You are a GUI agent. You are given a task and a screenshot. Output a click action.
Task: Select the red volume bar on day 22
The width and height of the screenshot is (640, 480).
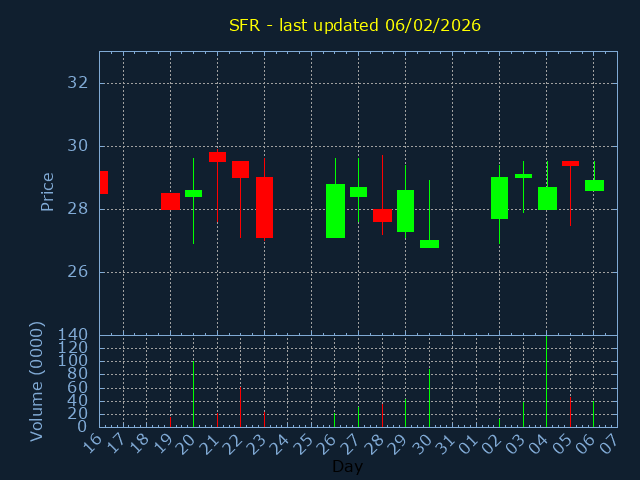[x=240, y=407]
